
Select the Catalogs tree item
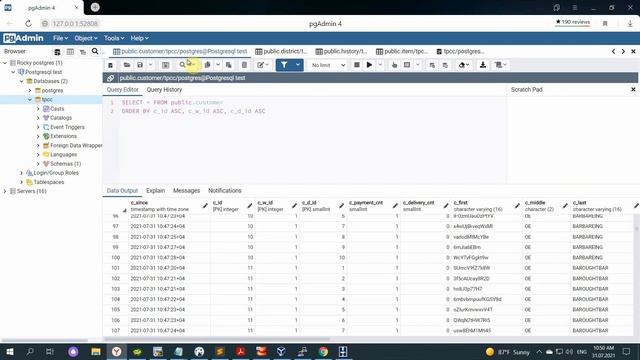click(x=61, y=118)
